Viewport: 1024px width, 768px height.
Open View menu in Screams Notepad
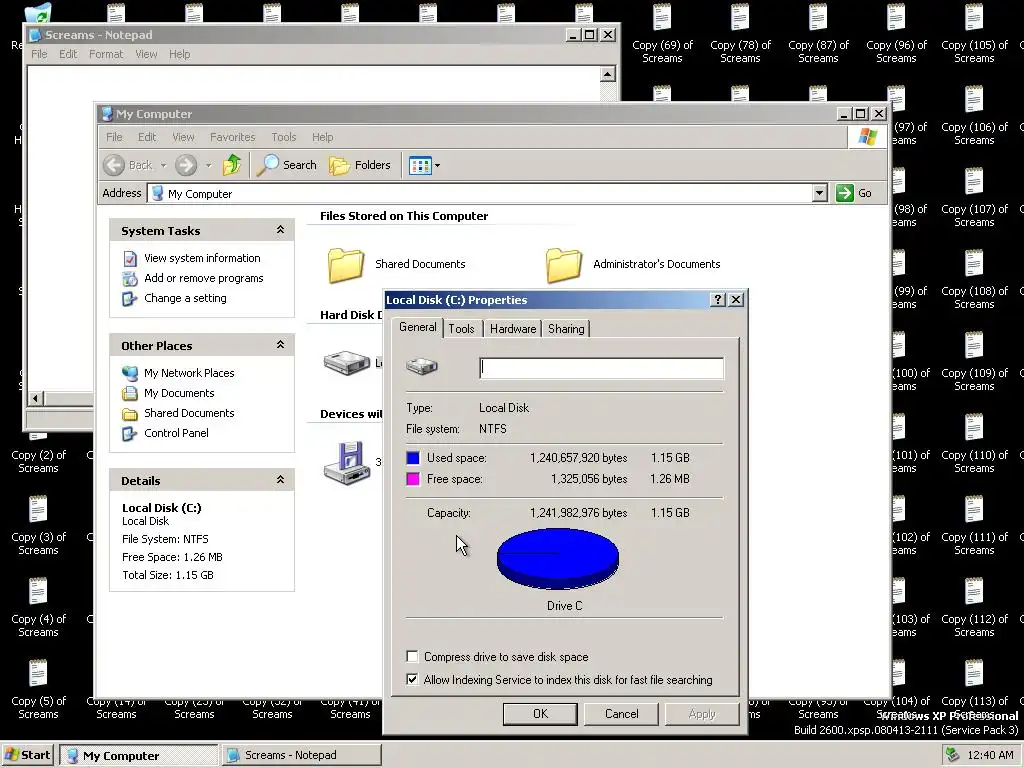[146, 54]
